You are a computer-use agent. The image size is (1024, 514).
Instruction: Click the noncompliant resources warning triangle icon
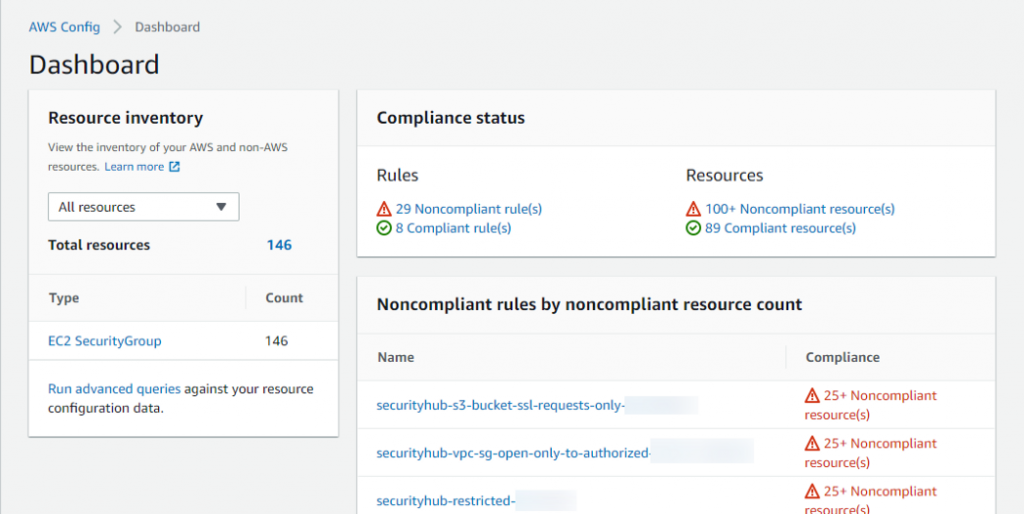point(693,209)
